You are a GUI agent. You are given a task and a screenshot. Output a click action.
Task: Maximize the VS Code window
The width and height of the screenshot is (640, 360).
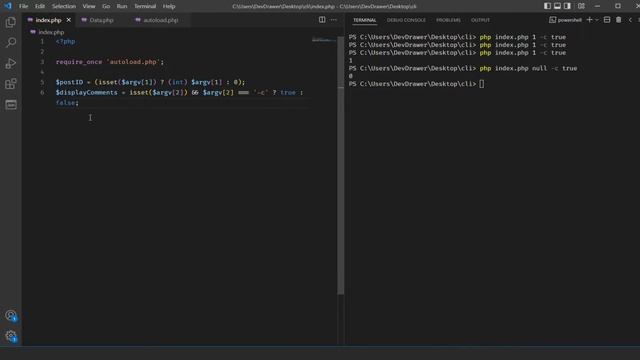618,6
